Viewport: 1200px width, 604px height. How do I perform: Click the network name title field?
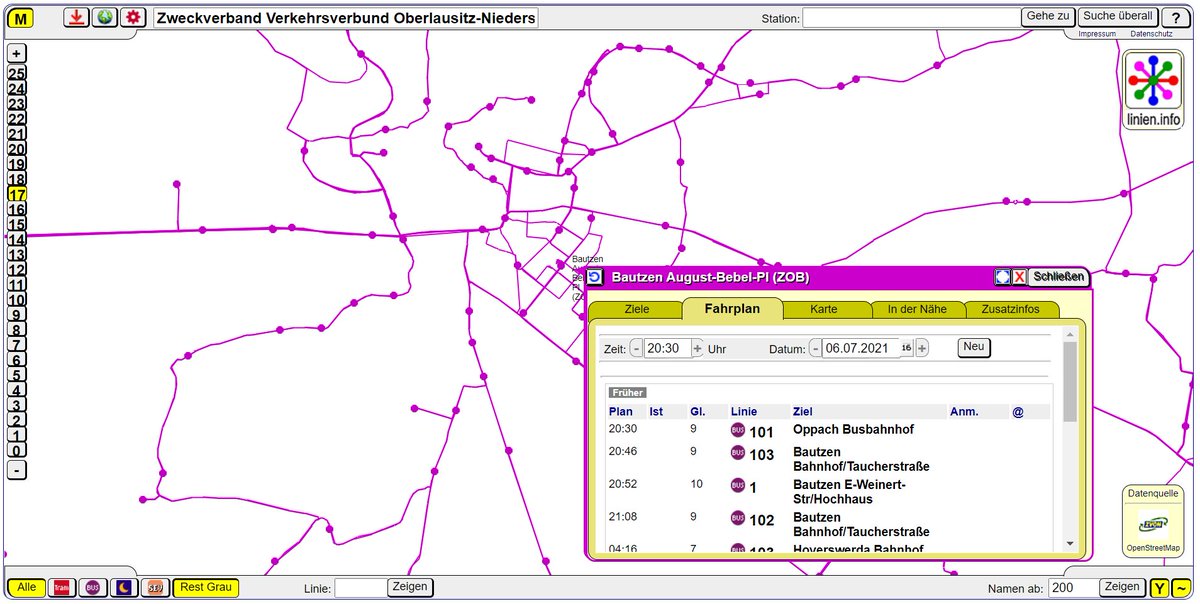(x=345, y=19)
